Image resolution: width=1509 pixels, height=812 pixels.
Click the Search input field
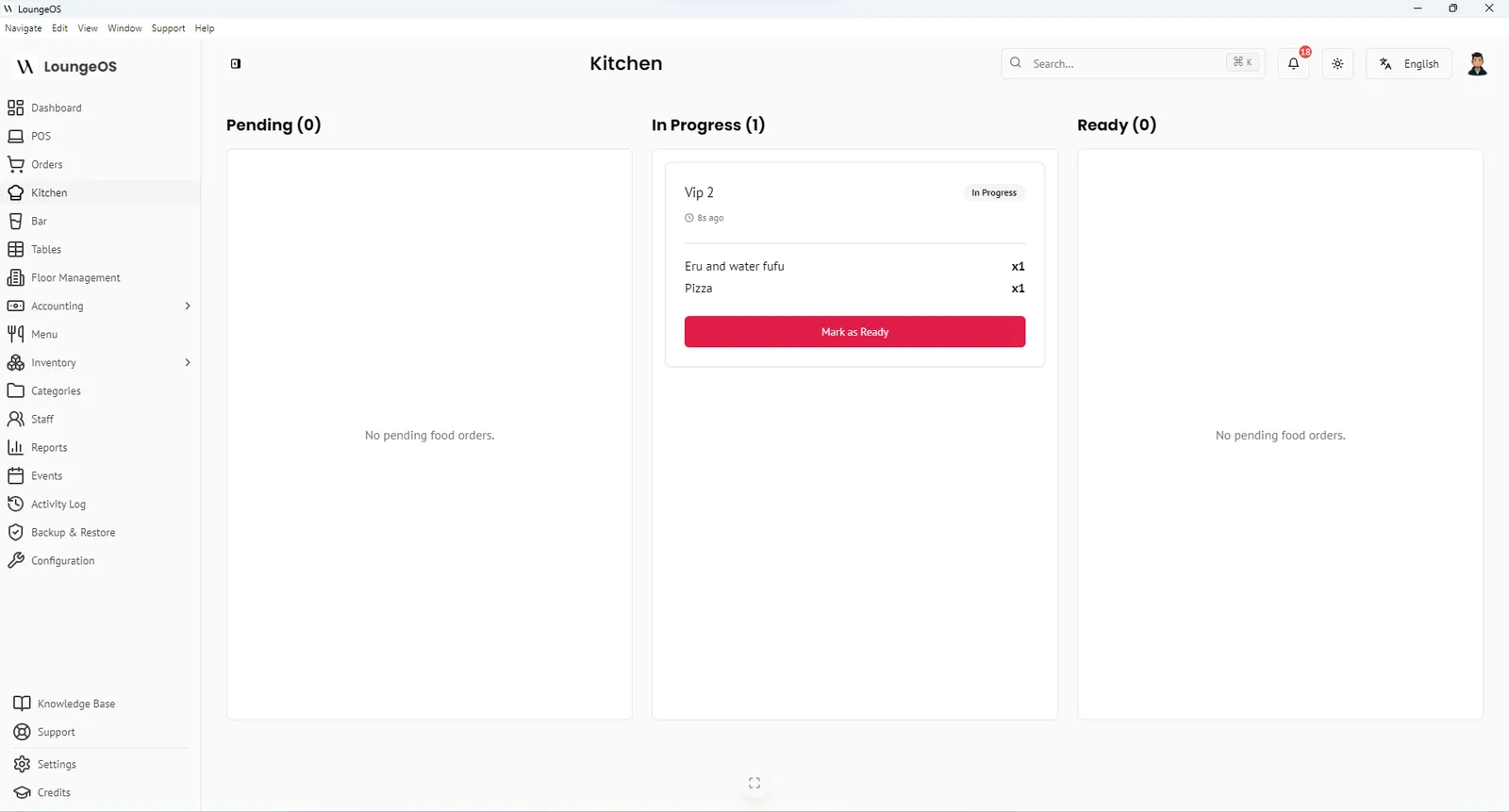click(1133, 63)
